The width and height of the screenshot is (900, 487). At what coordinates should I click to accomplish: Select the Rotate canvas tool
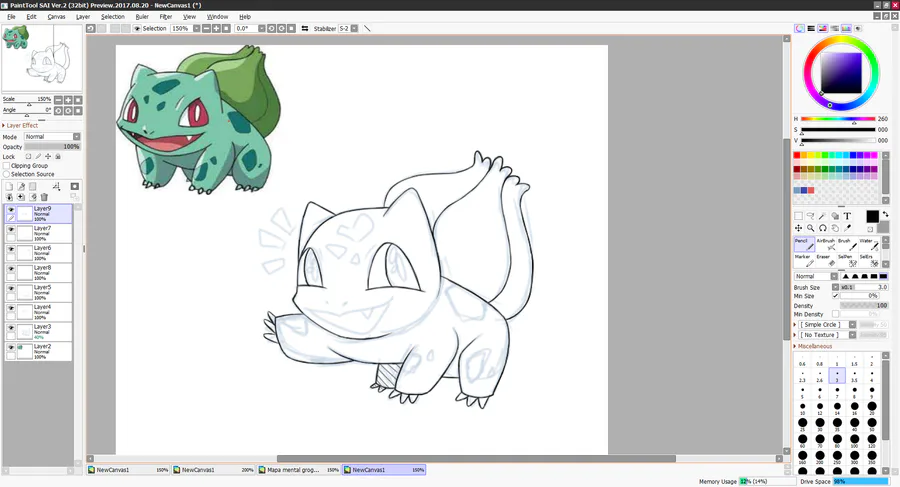(823, 228)
